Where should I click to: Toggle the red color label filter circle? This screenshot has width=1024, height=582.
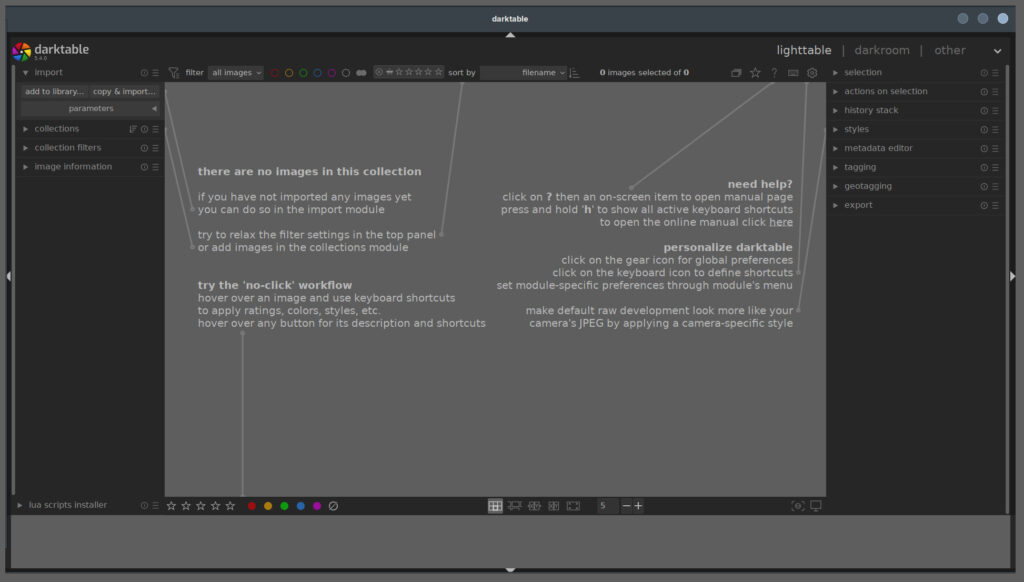click(275, 73)
